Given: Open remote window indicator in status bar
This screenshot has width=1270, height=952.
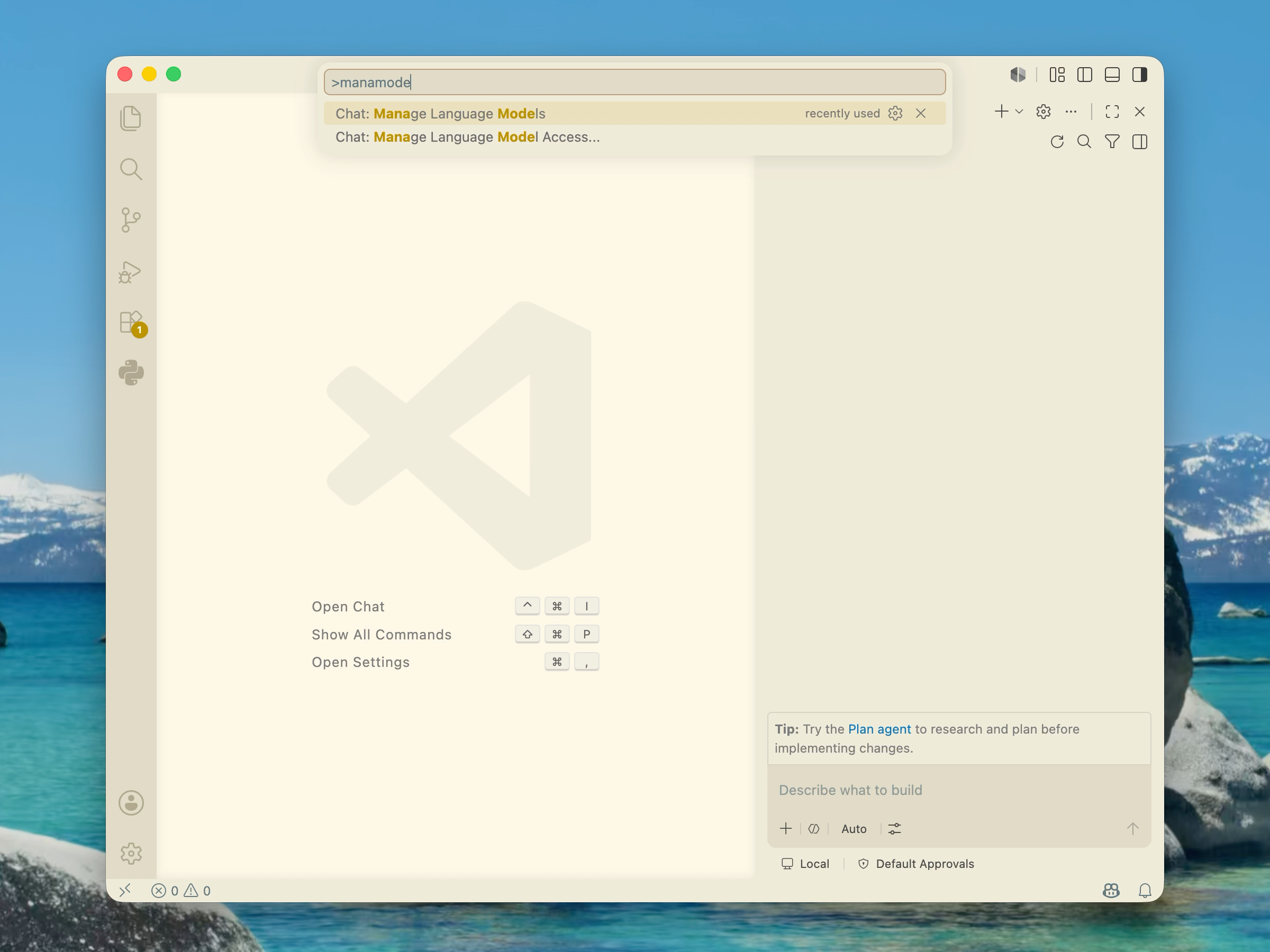Looking at the screenshot, I should pos(125,890).
